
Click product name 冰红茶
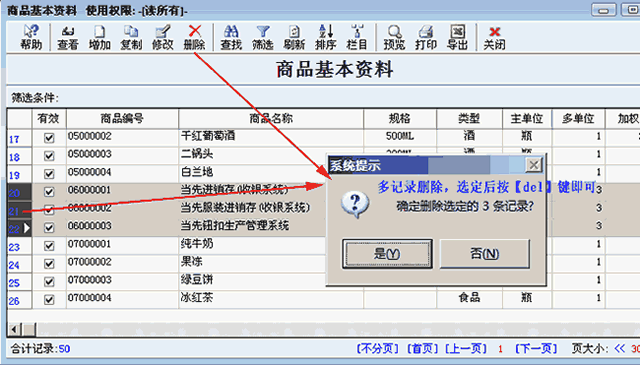(x=197, y=298)
